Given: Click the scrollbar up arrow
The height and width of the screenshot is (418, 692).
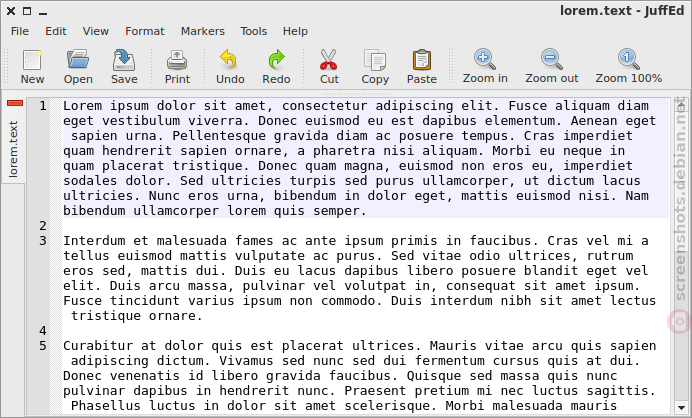Looking at the screenshot, I should [681, 105].
